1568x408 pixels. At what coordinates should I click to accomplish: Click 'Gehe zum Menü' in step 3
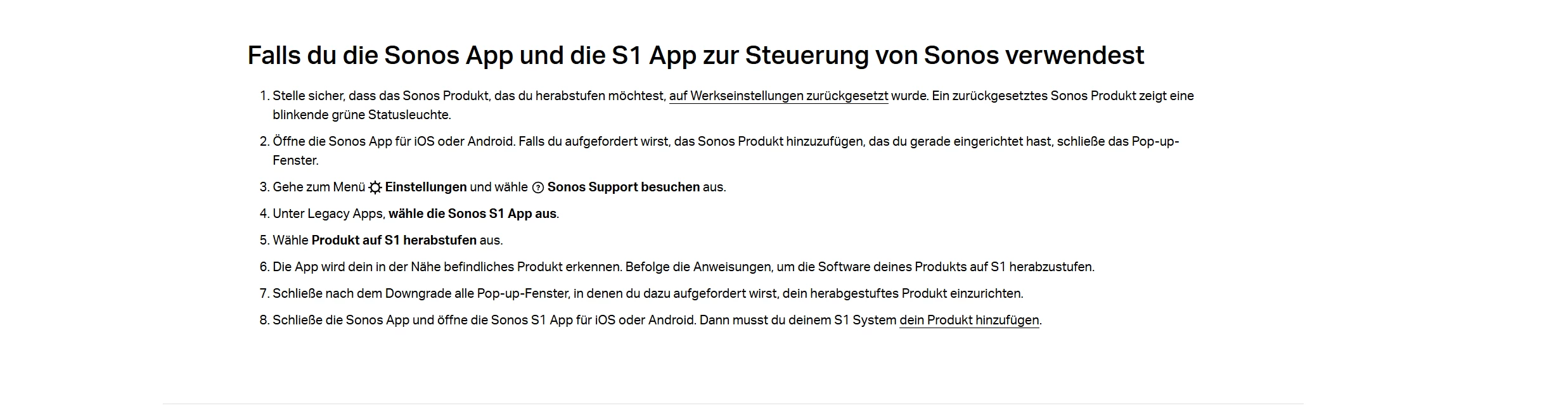click(319, 188)
